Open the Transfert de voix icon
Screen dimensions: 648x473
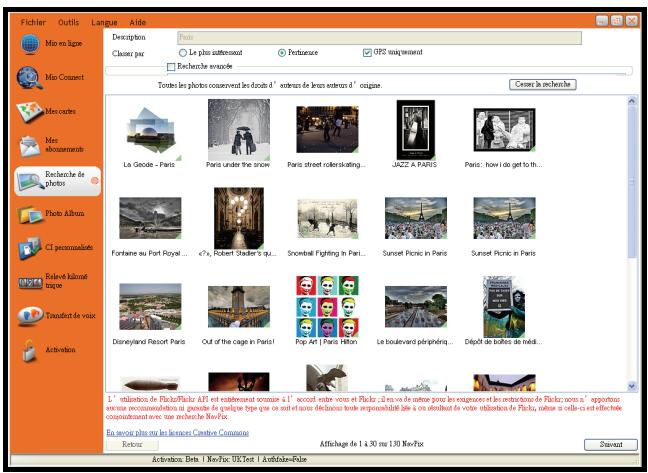(x=30, y=316)
